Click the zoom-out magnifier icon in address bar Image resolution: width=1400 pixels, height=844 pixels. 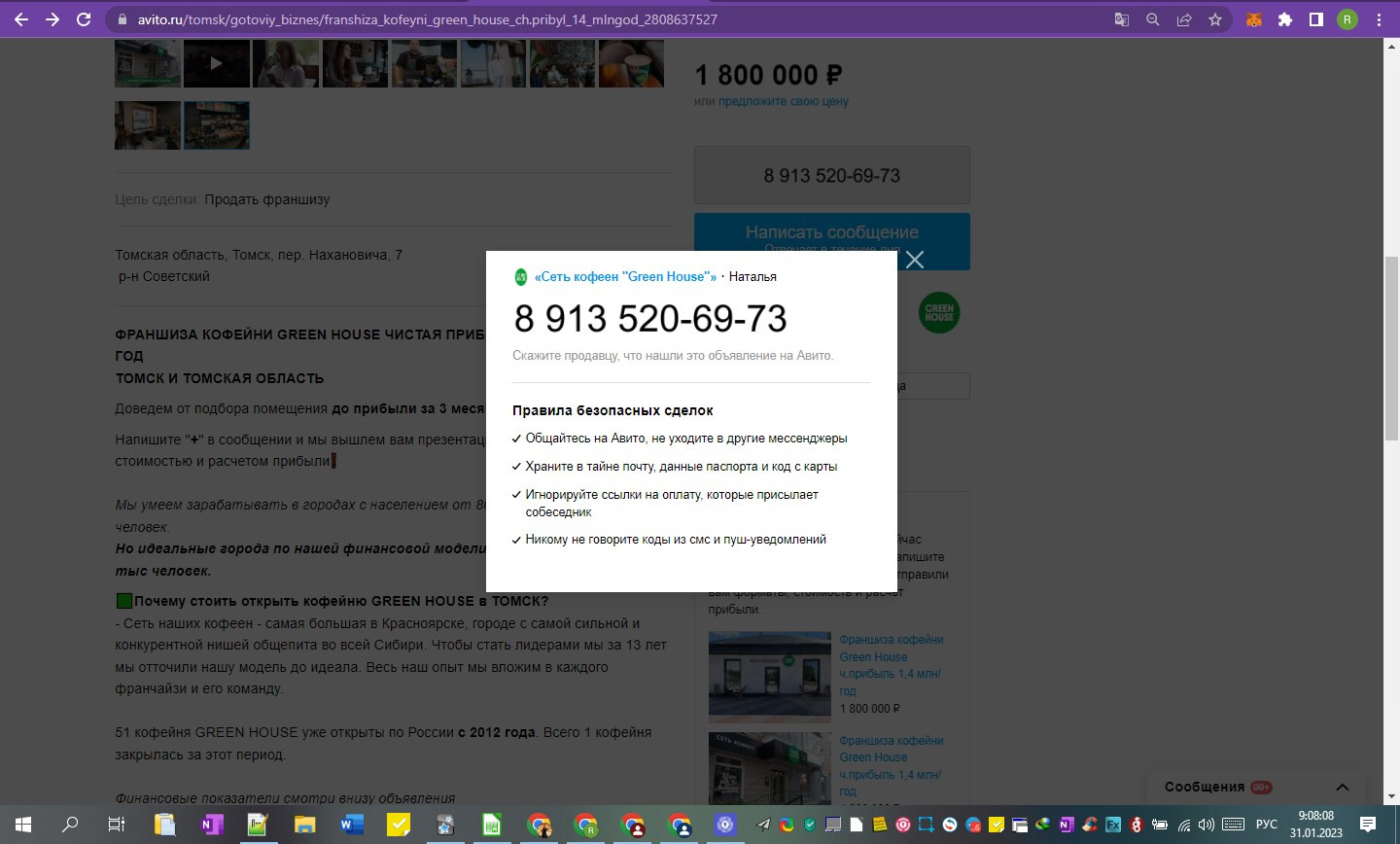click(1152, 19)
